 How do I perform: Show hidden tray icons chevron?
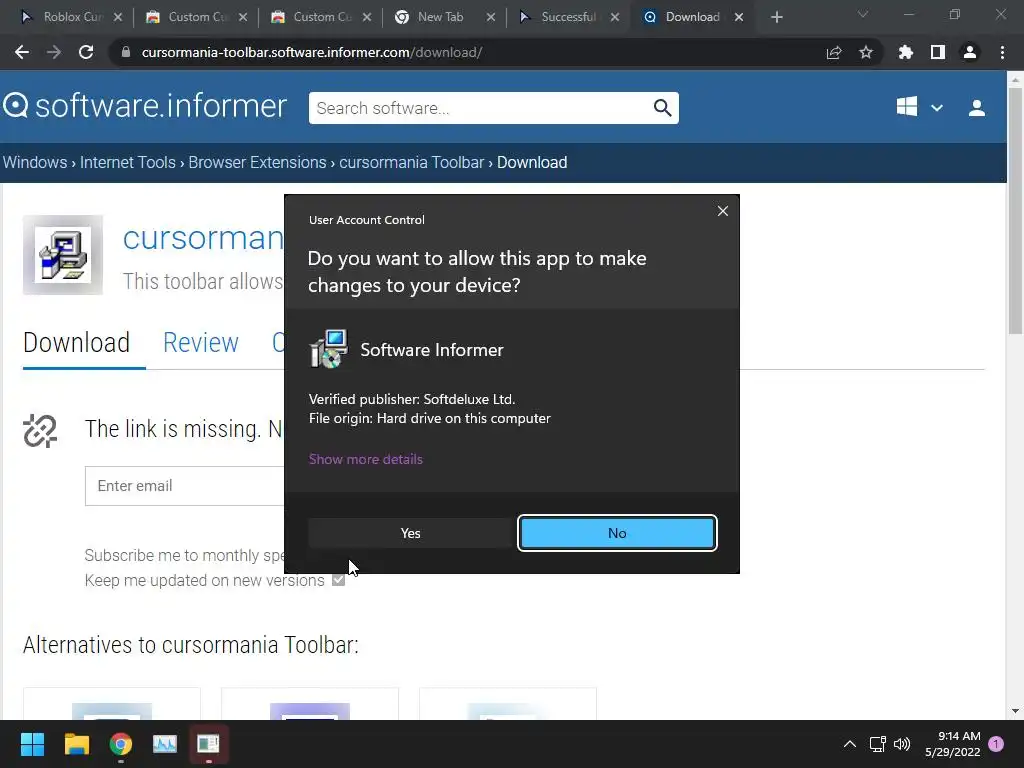[x=850, y=744]
